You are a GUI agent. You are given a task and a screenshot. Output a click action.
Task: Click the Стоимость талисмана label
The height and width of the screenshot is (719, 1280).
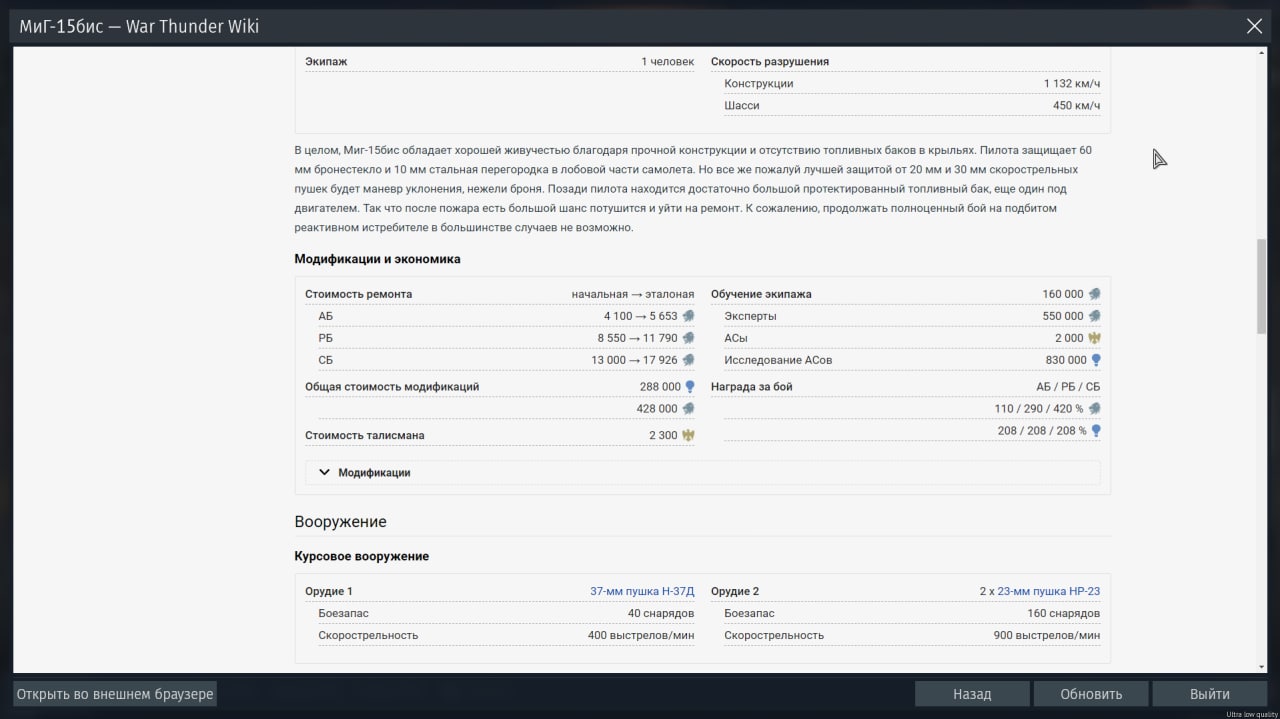pos(365,435)
